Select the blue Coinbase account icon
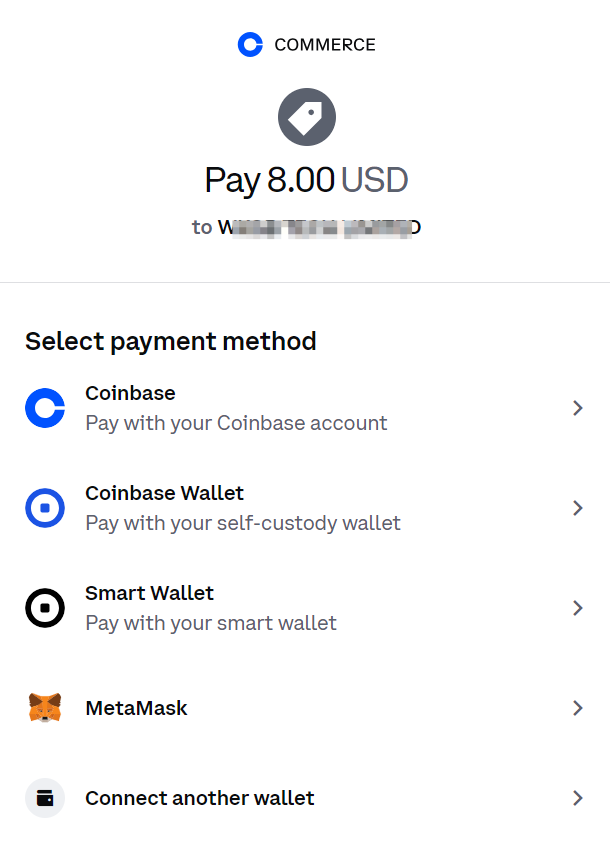This screenshot has width=610, height=844. pyautogui.click(x=45, y=408)
